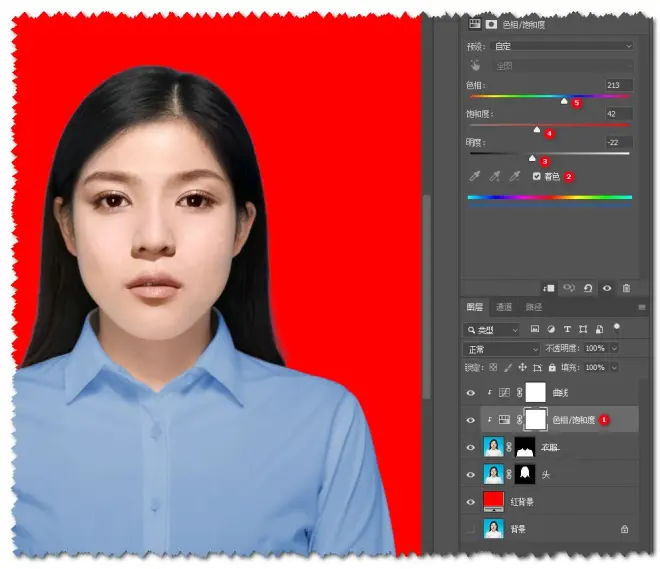
Task: Click the view previous state icon
Action: coord(569,288)
